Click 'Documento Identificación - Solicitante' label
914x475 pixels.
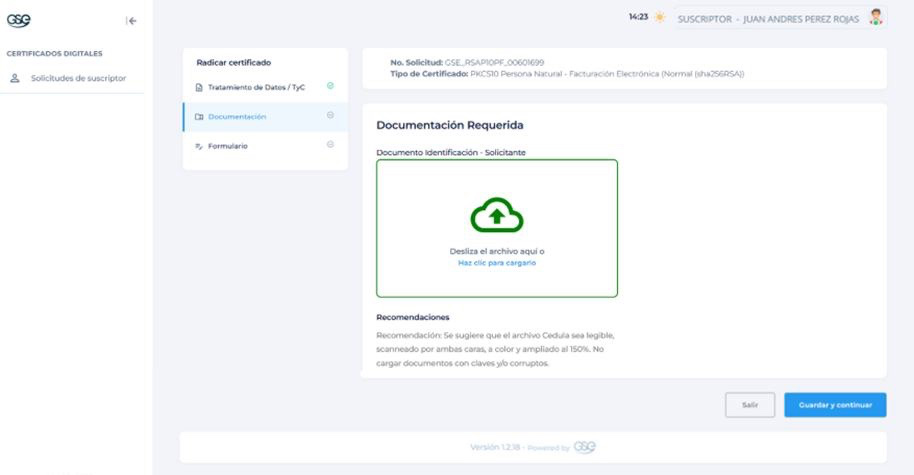451,152
